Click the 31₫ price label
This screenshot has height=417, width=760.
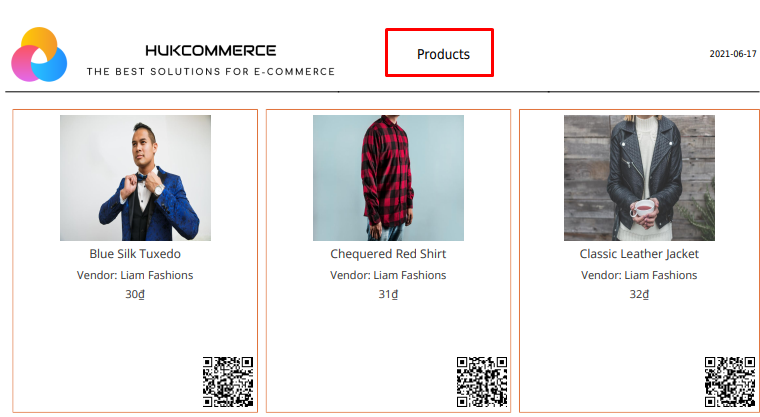[x=388, y=295]
